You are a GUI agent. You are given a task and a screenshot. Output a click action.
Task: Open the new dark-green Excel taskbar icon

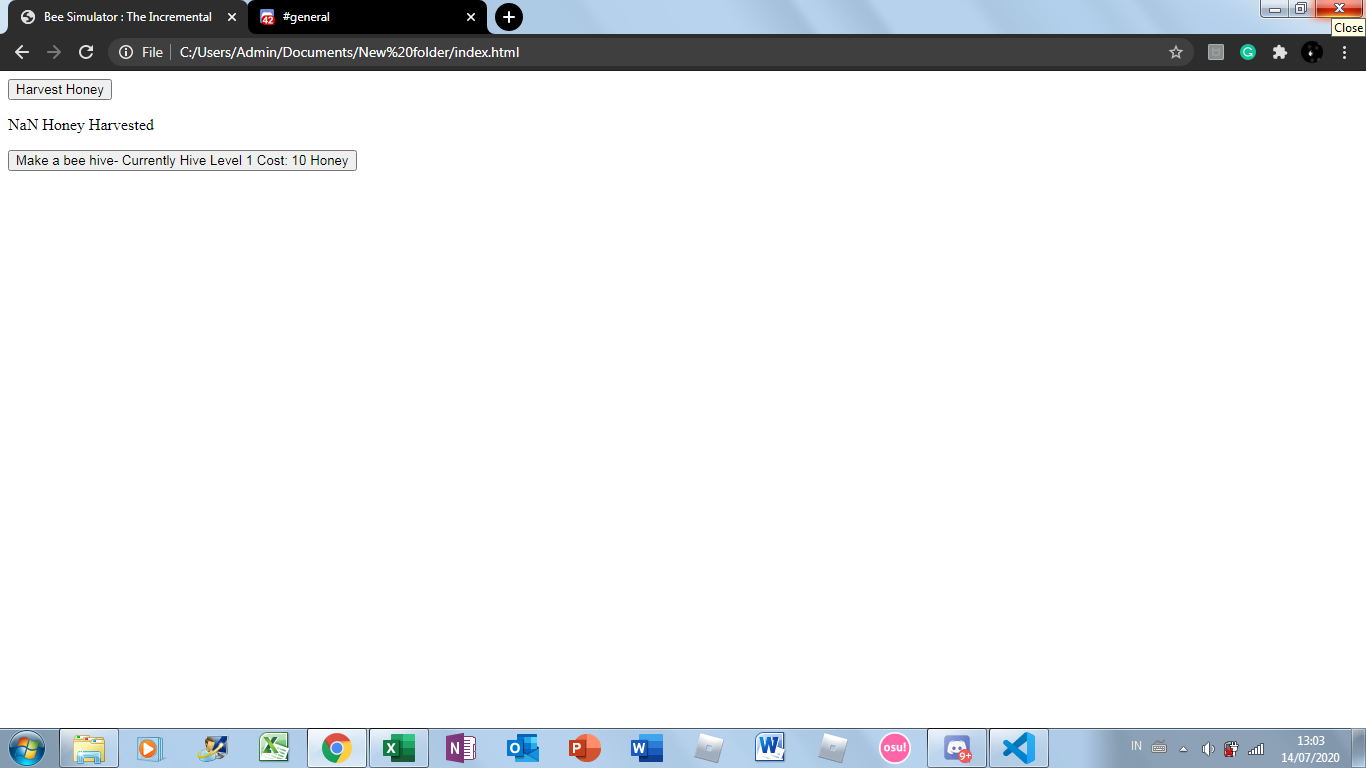tap(399, 748)
